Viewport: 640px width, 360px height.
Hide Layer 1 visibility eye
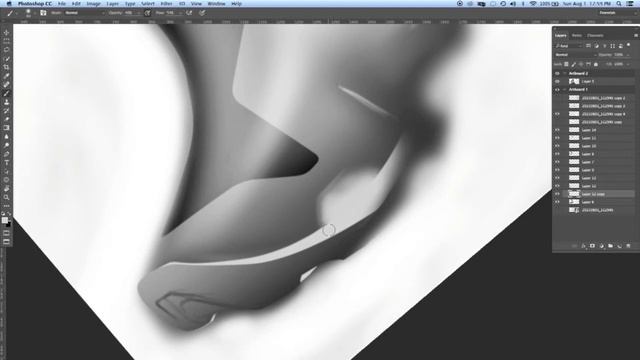click(557, 82)
